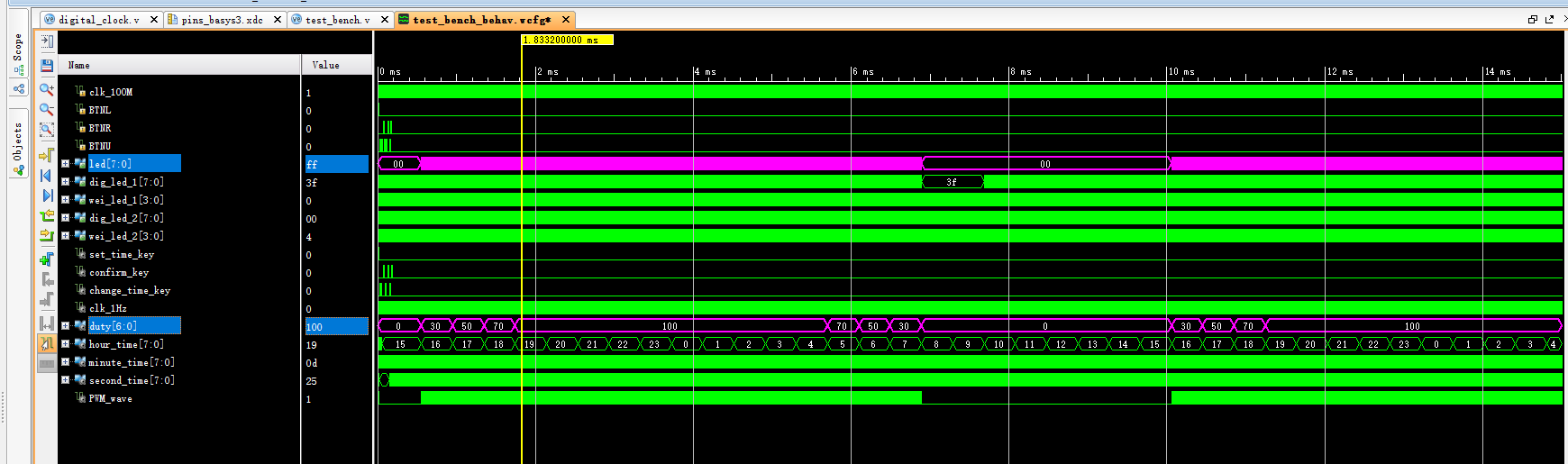Click the Zoom In magnifier icon
Viewport: 1568px width, 464px height.
(x=47, y=89)
